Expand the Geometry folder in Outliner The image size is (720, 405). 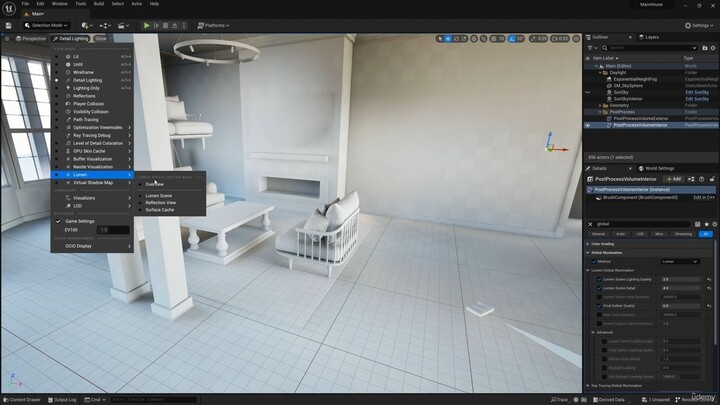pos(600,105)
